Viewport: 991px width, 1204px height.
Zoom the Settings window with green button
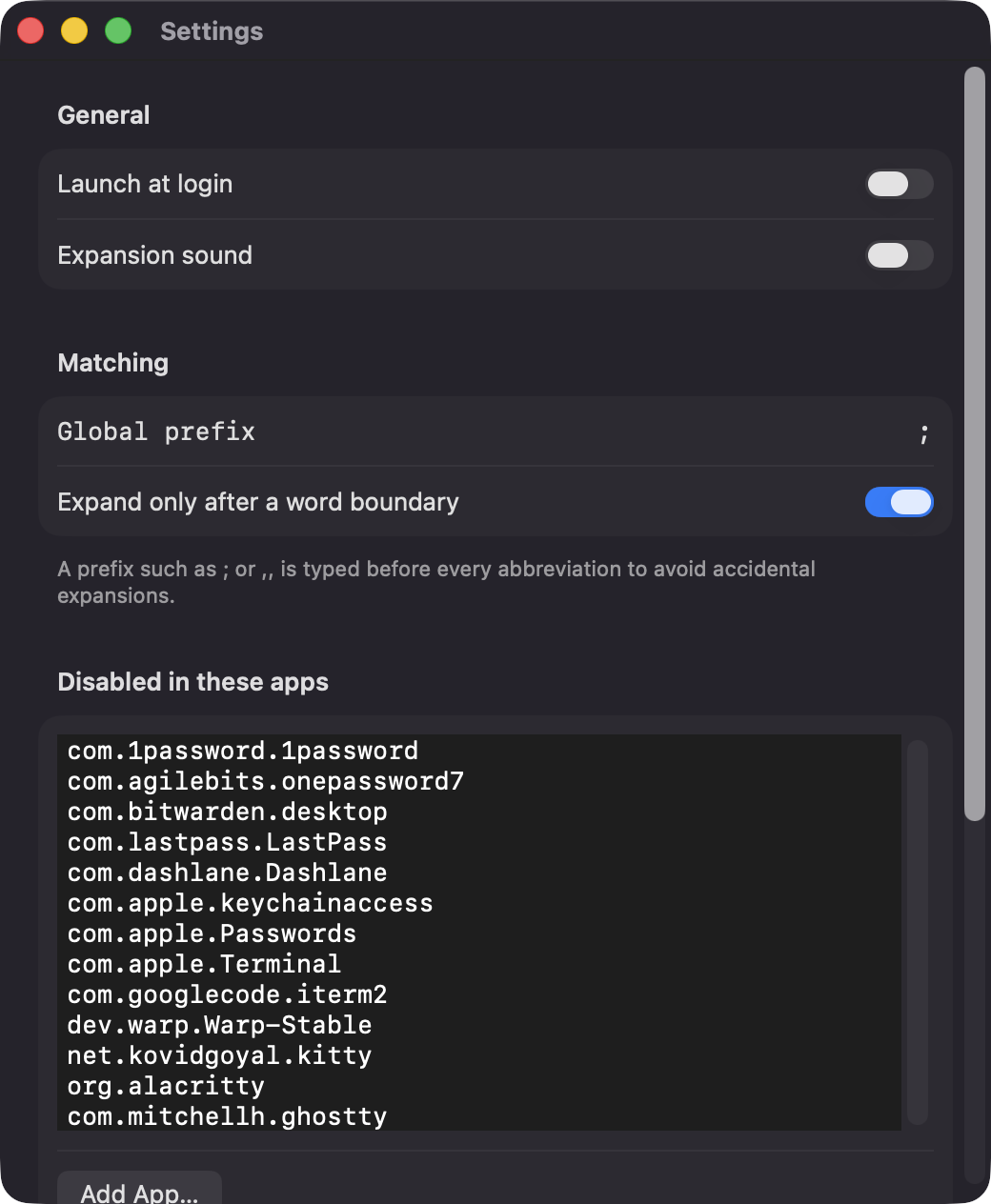point(118,30)
